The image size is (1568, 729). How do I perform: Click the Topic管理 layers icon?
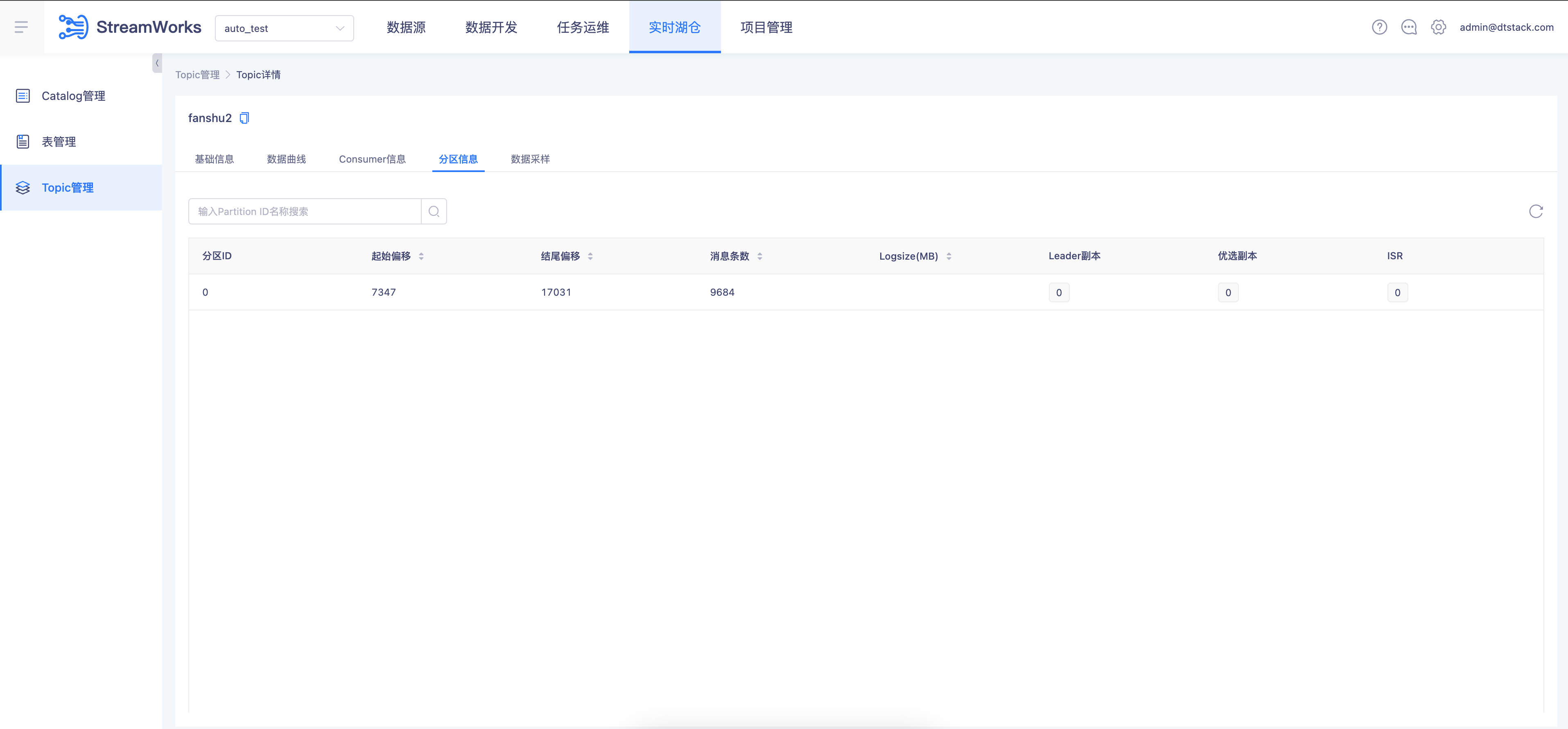point(23,188)
